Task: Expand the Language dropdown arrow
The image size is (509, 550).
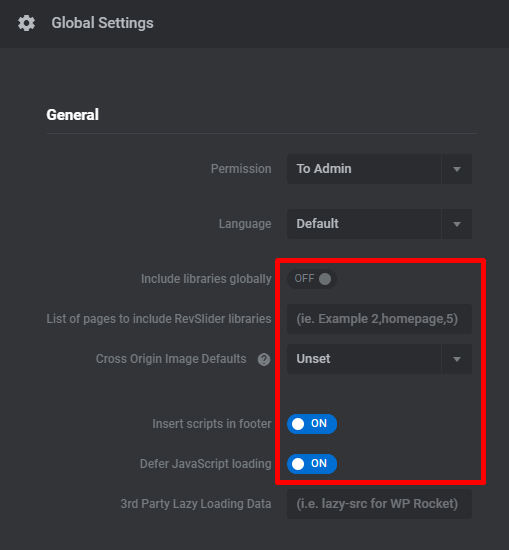Action: [x=456, y=224]
